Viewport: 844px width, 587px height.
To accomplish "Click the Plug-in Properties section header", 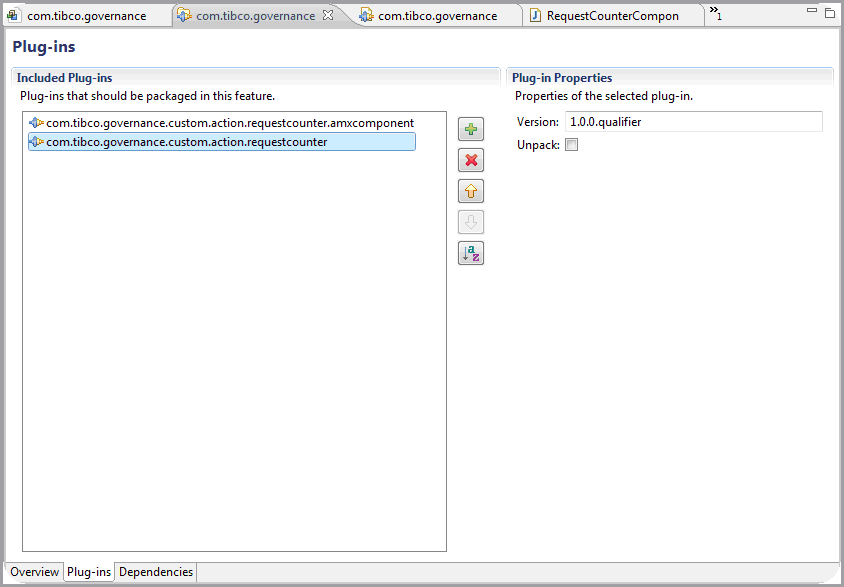I will coord(562,77).
